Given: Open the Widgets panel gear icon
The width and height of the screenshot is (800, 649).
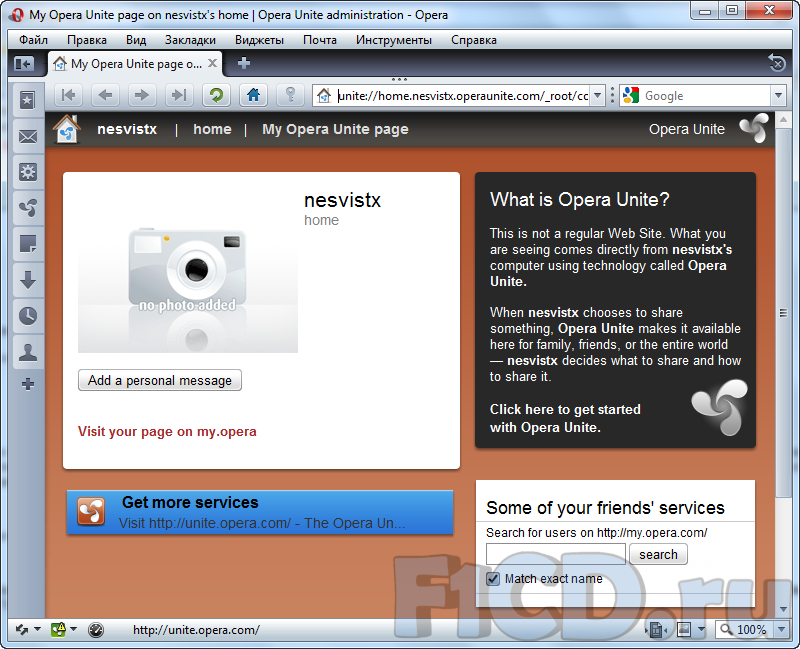Looking at the screenshot, I should (28, 172).
